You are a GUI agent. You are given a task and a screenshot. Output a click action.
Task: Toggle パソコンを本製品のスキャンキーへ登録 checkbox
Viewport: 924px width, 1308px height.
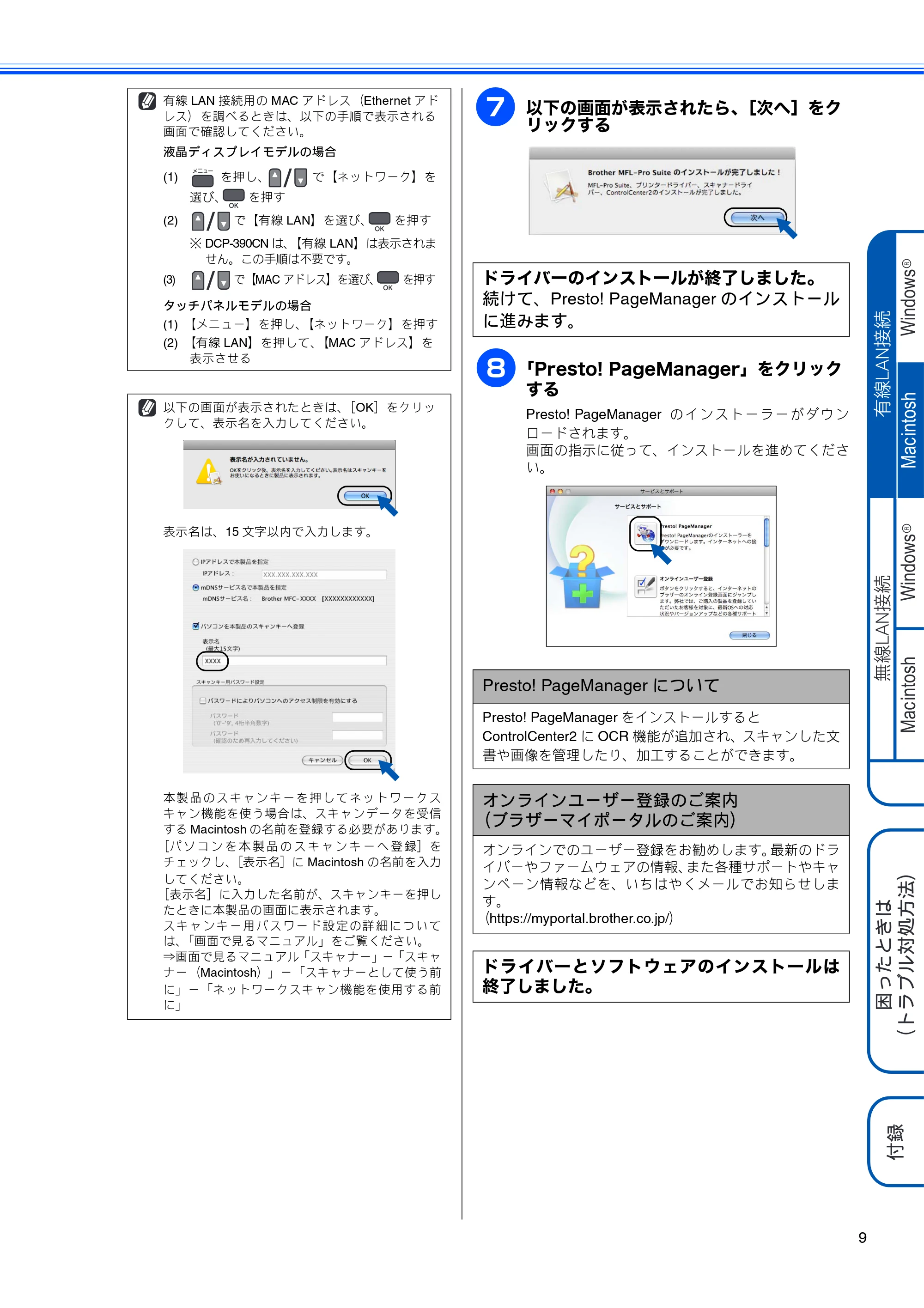click(x=196, y=626)
